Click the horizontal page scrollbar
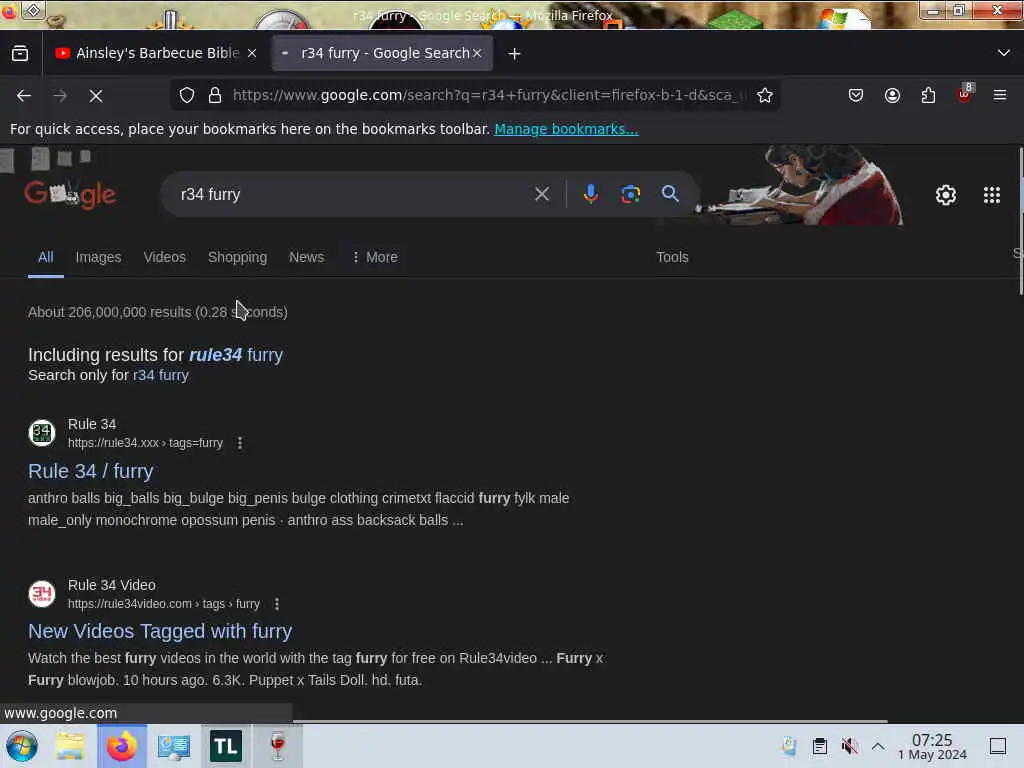Image resolution: width=1024 pixels, height=768 pixels. (590, 722)
